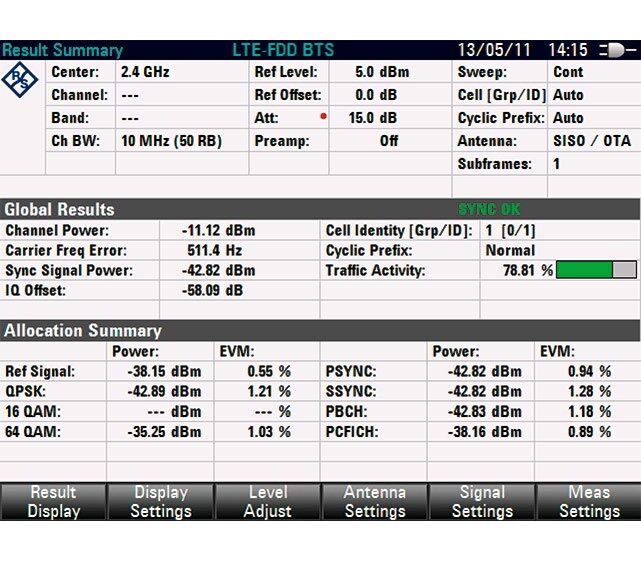Click the 14:15 clock in title bar
The width and height of the screenshot is (641, 561).
tap(568, 50)
